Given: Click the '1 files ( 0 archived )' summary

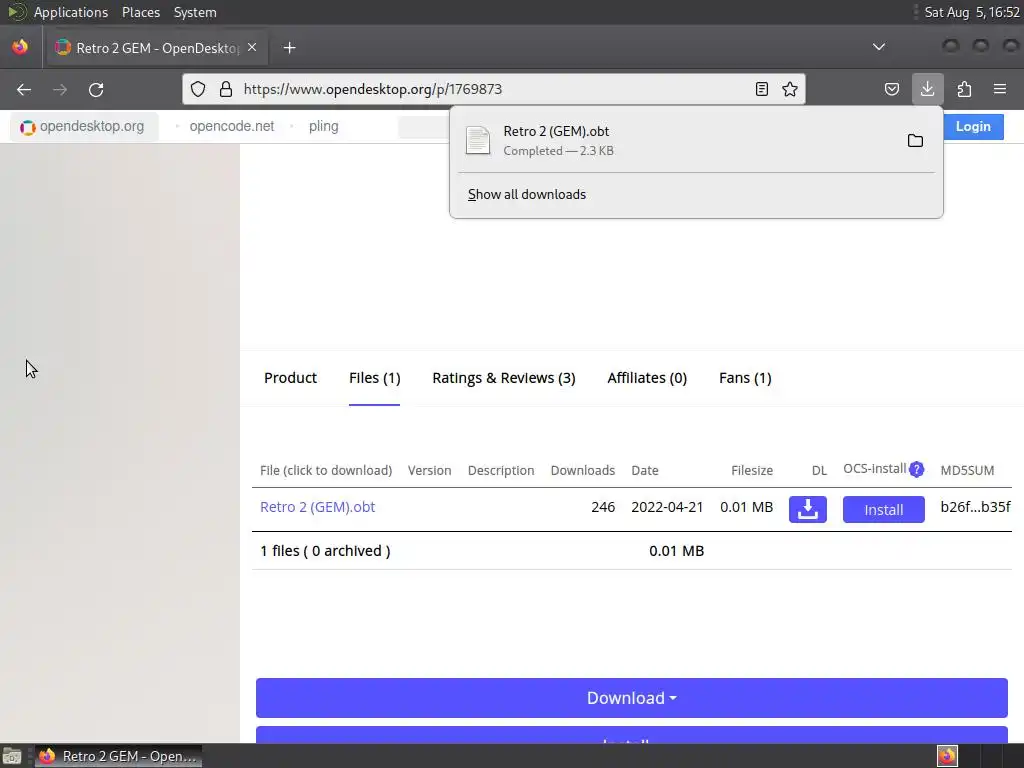Looking at the screenshot, I should point(325,551).
